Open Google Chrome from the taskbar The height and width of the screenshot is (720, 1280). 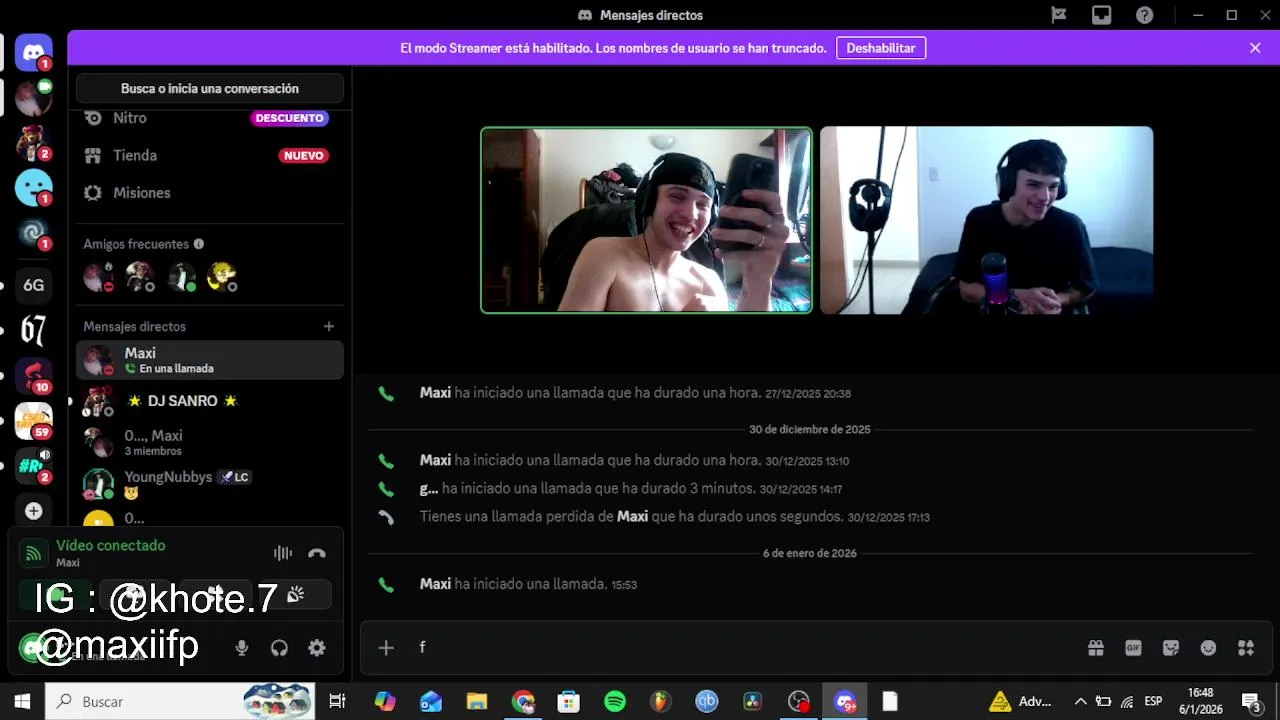tap(523, 701)
